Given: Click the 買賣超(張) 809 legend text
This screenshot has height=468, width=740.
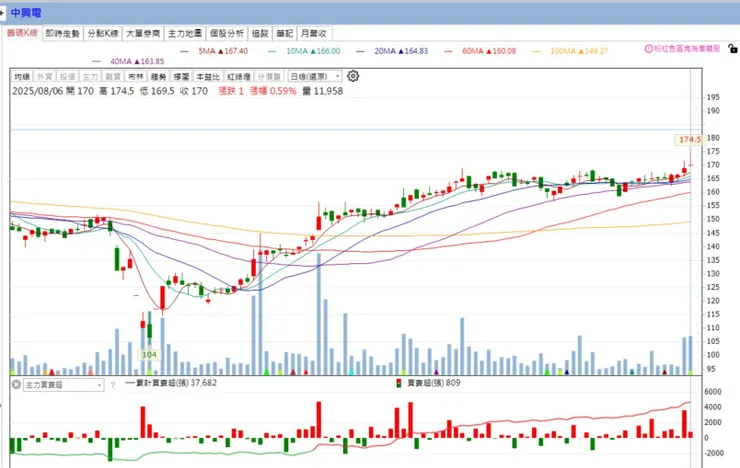Looking at the screenshot, I should (x=433, y=383).
